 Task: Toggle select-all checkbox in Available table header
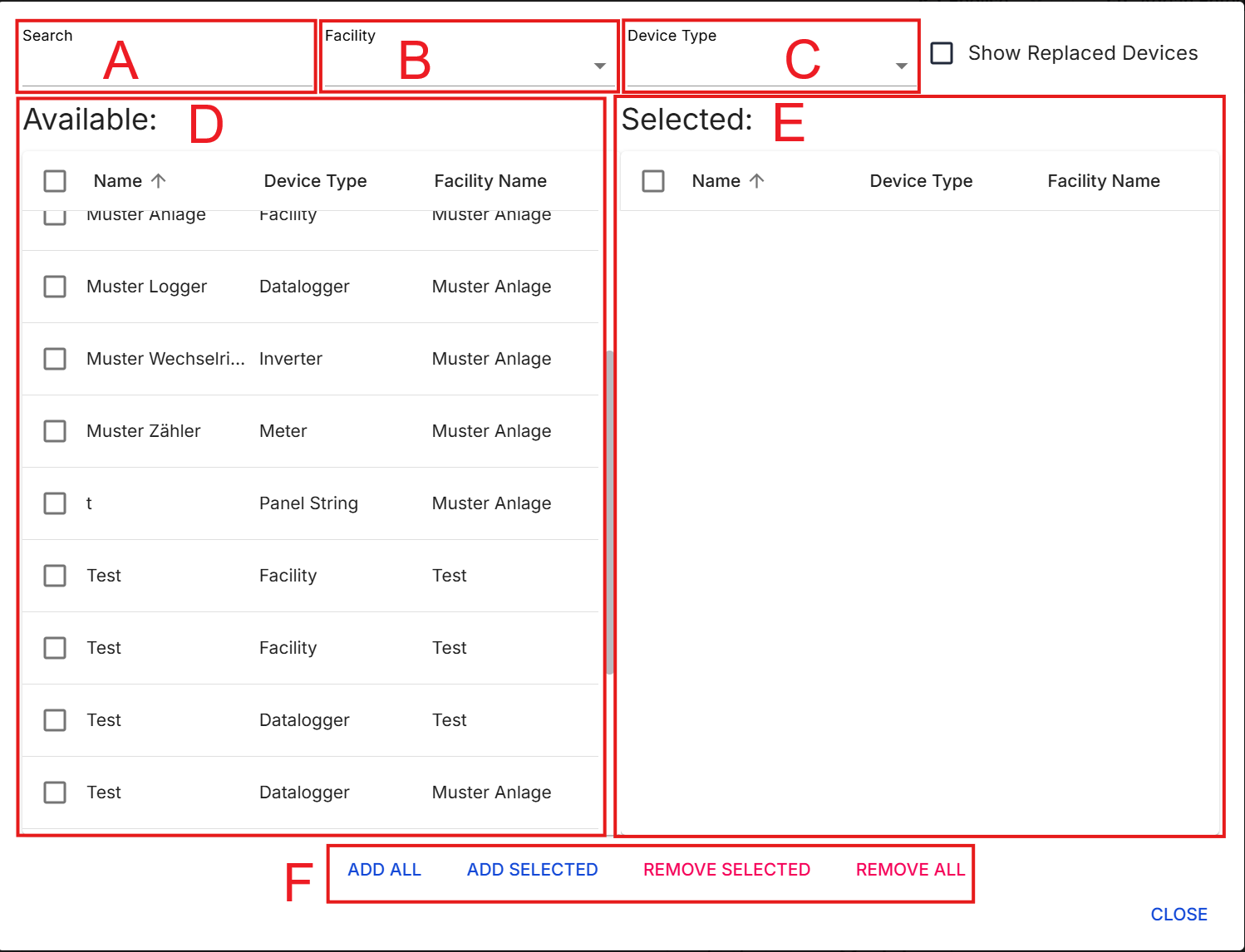point(55,181)
